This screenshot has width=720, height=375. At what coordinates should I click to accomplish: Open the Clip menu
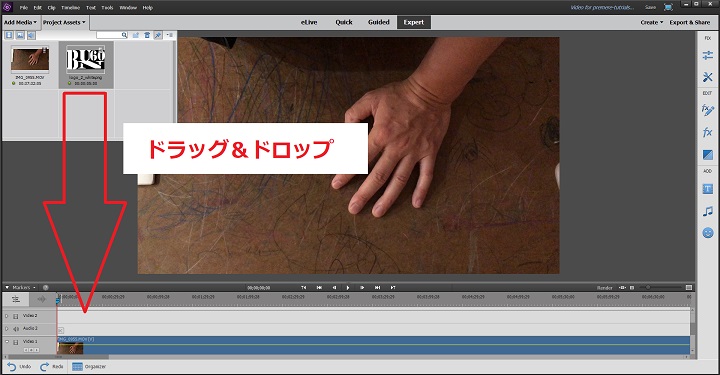coord(51,8)
